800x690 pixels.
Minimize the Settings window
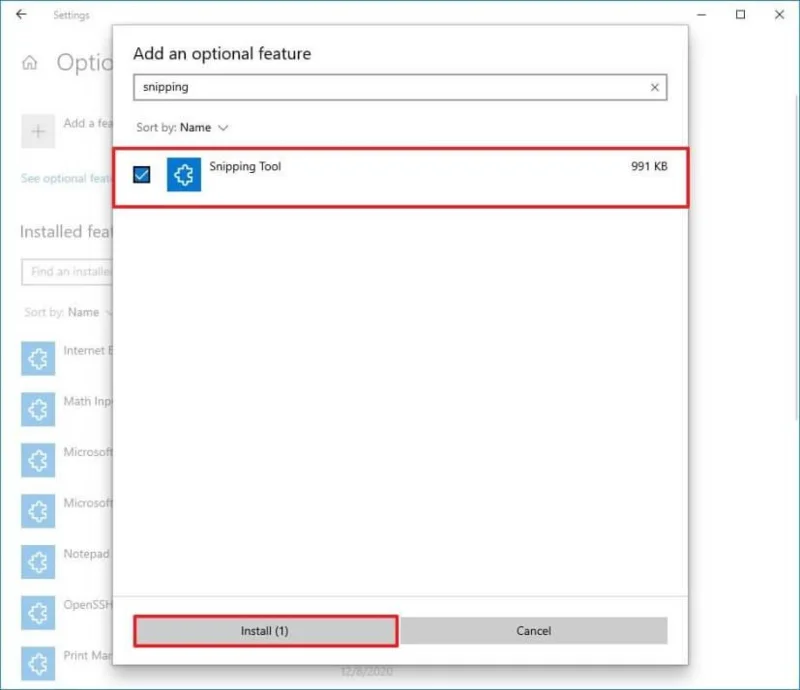click(702, 15)
